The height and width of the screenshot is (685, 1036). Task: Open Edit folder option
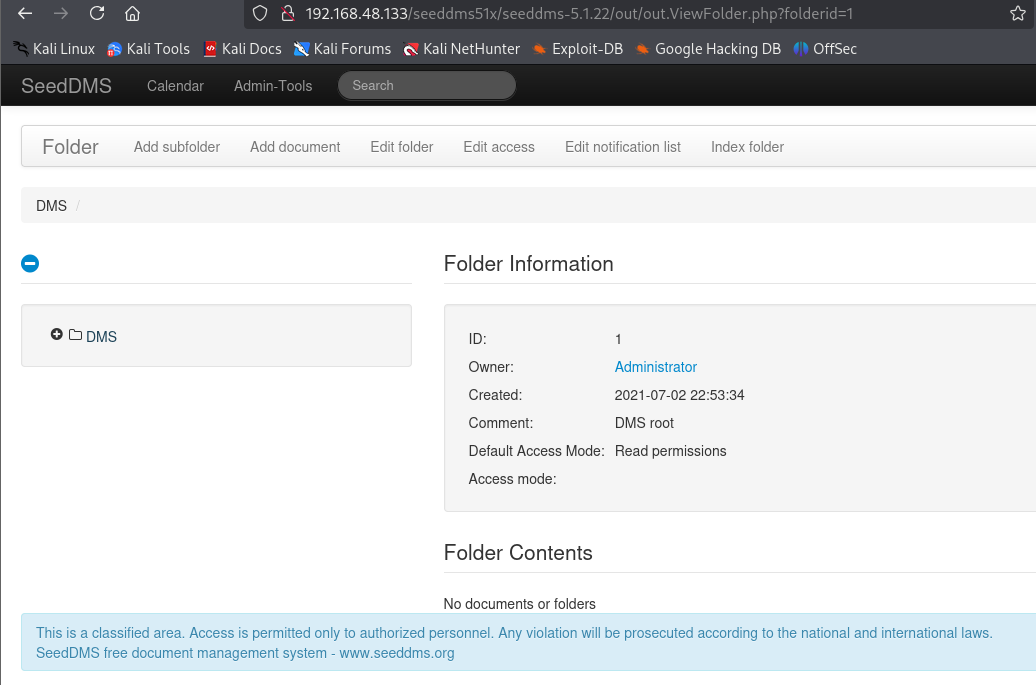pyautogui.click(x=401, y=147)
